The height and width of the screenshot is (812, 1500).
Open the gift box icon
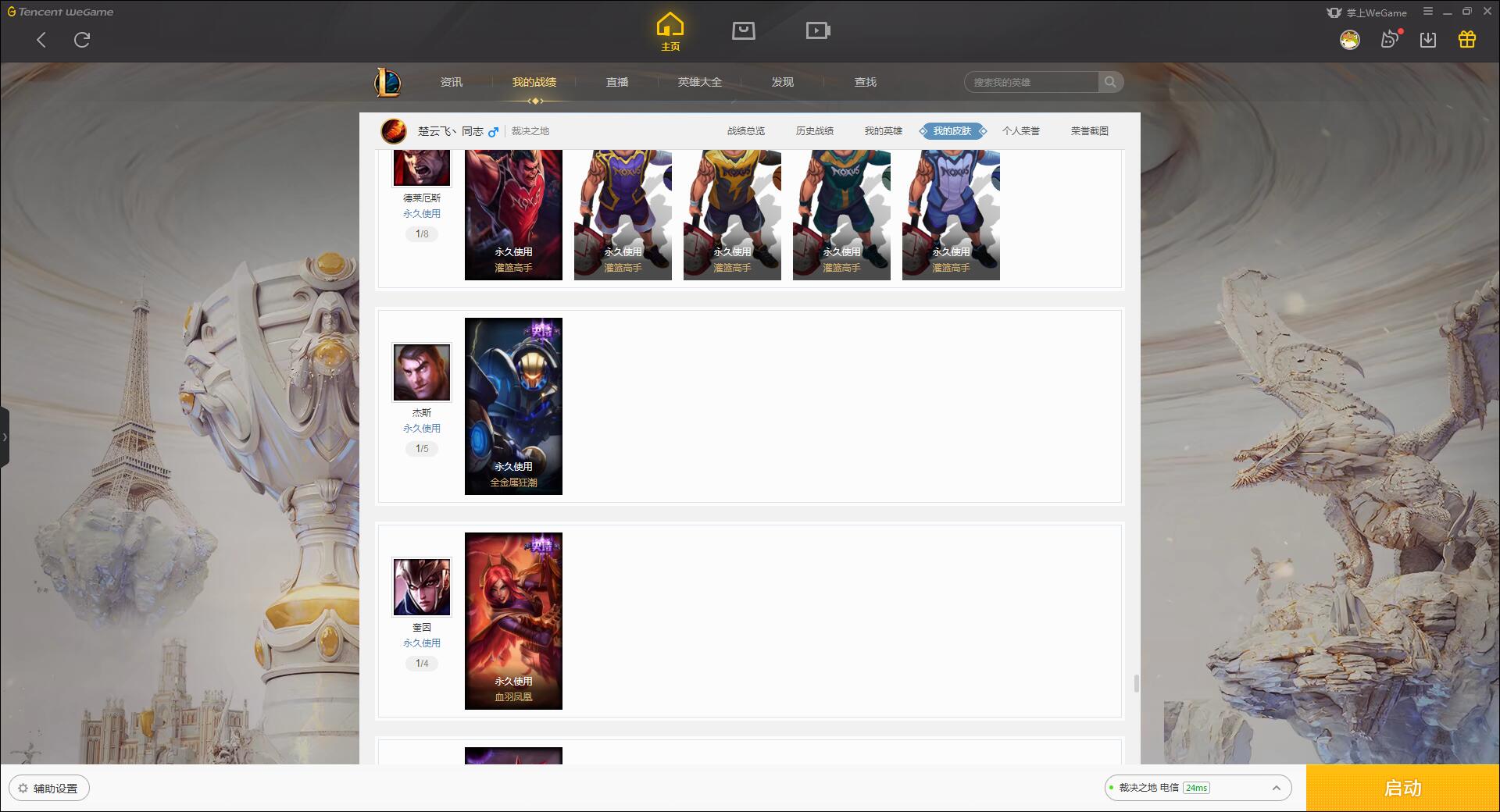(x=1467, y=39)
